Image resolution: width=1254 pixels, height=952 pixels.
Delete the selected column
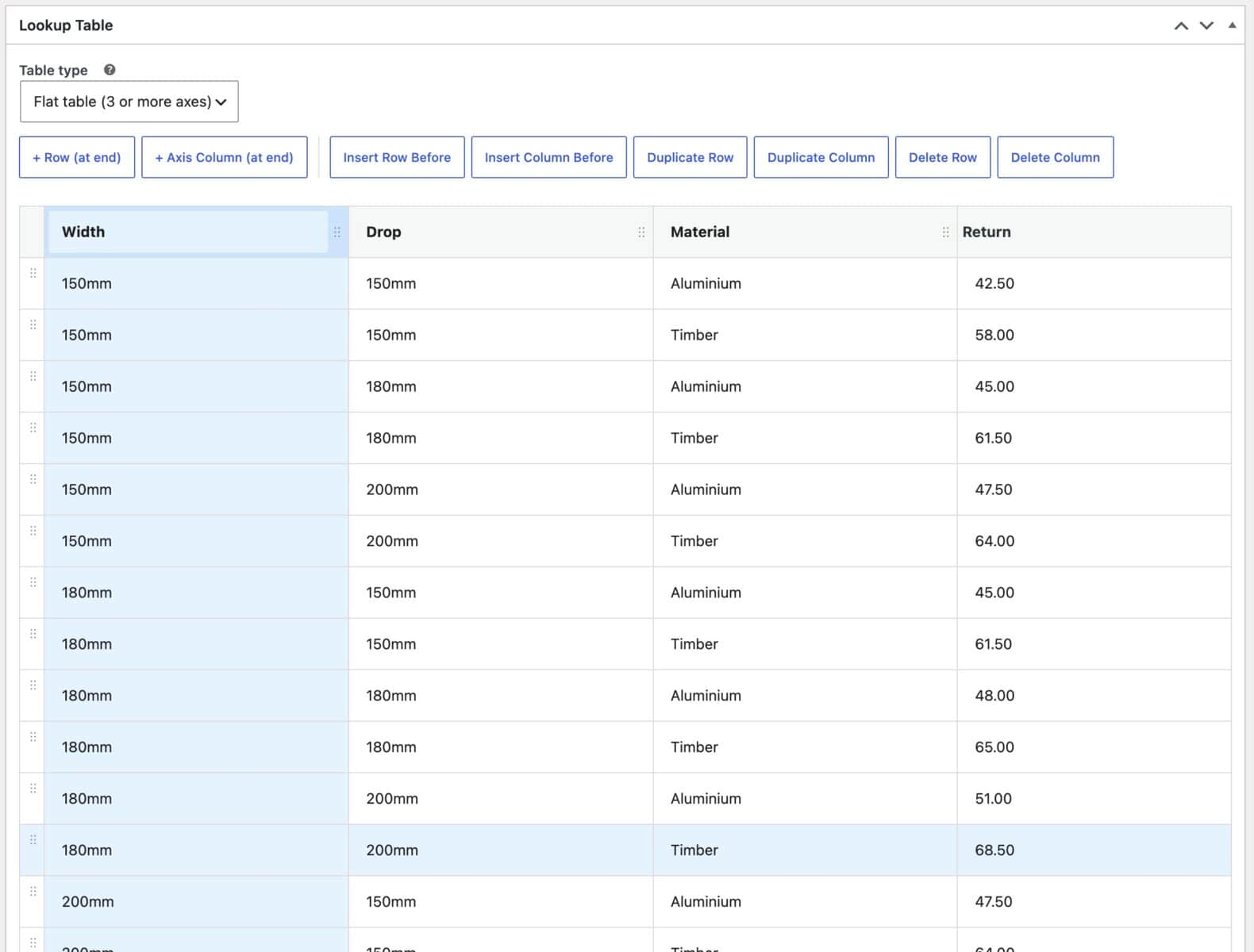tap(1056, 157)
